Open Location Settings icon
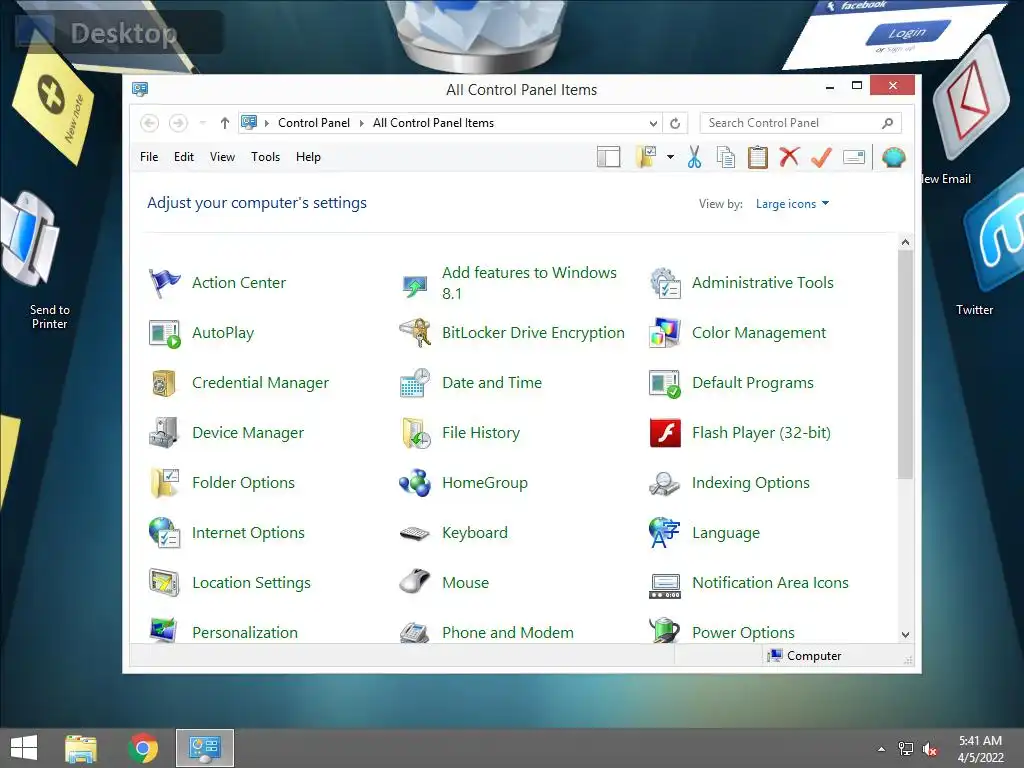Image resolution: width=1024 pixels, height=768 pixels. [164, 583]
